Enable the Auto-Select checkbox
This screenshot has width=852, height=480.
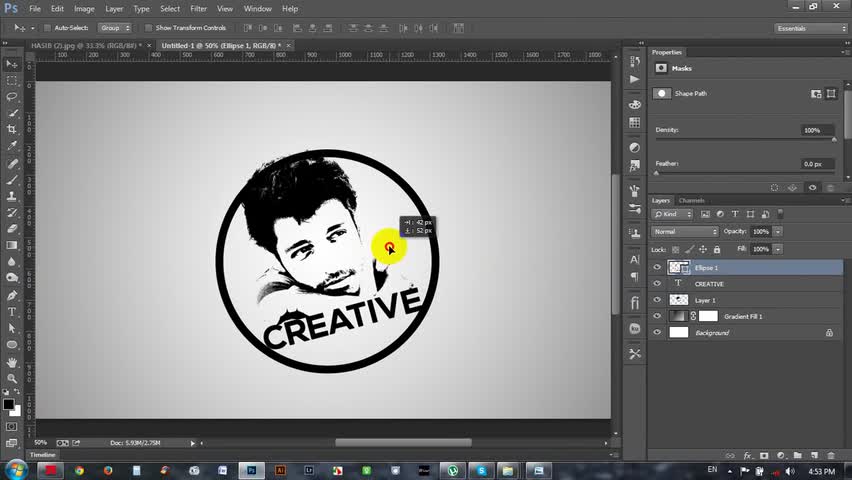(x=47, y=28)
